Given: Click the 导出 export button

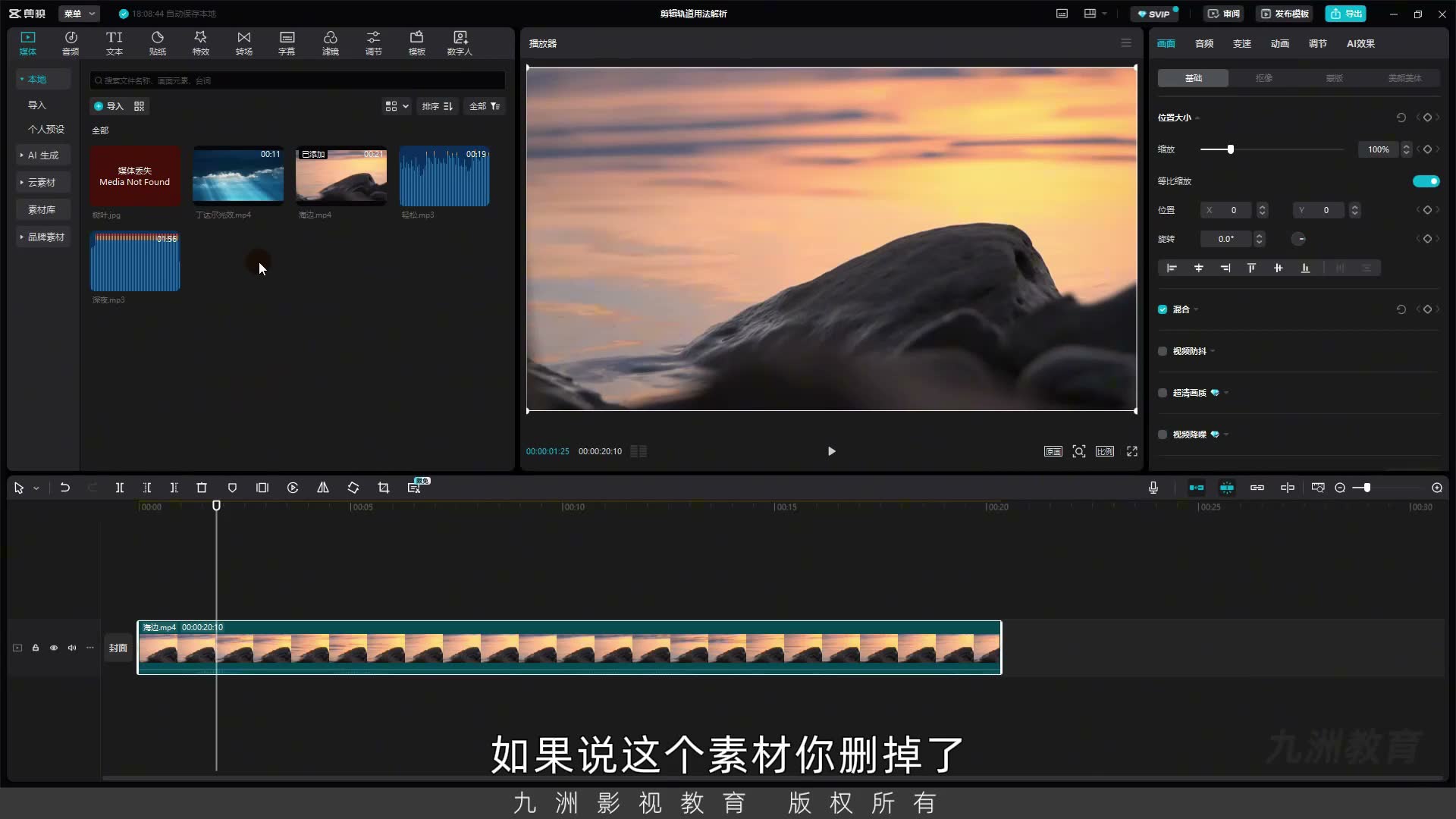Looking at the screenshot, I should pyautogui.click(x=1345, y=14).
